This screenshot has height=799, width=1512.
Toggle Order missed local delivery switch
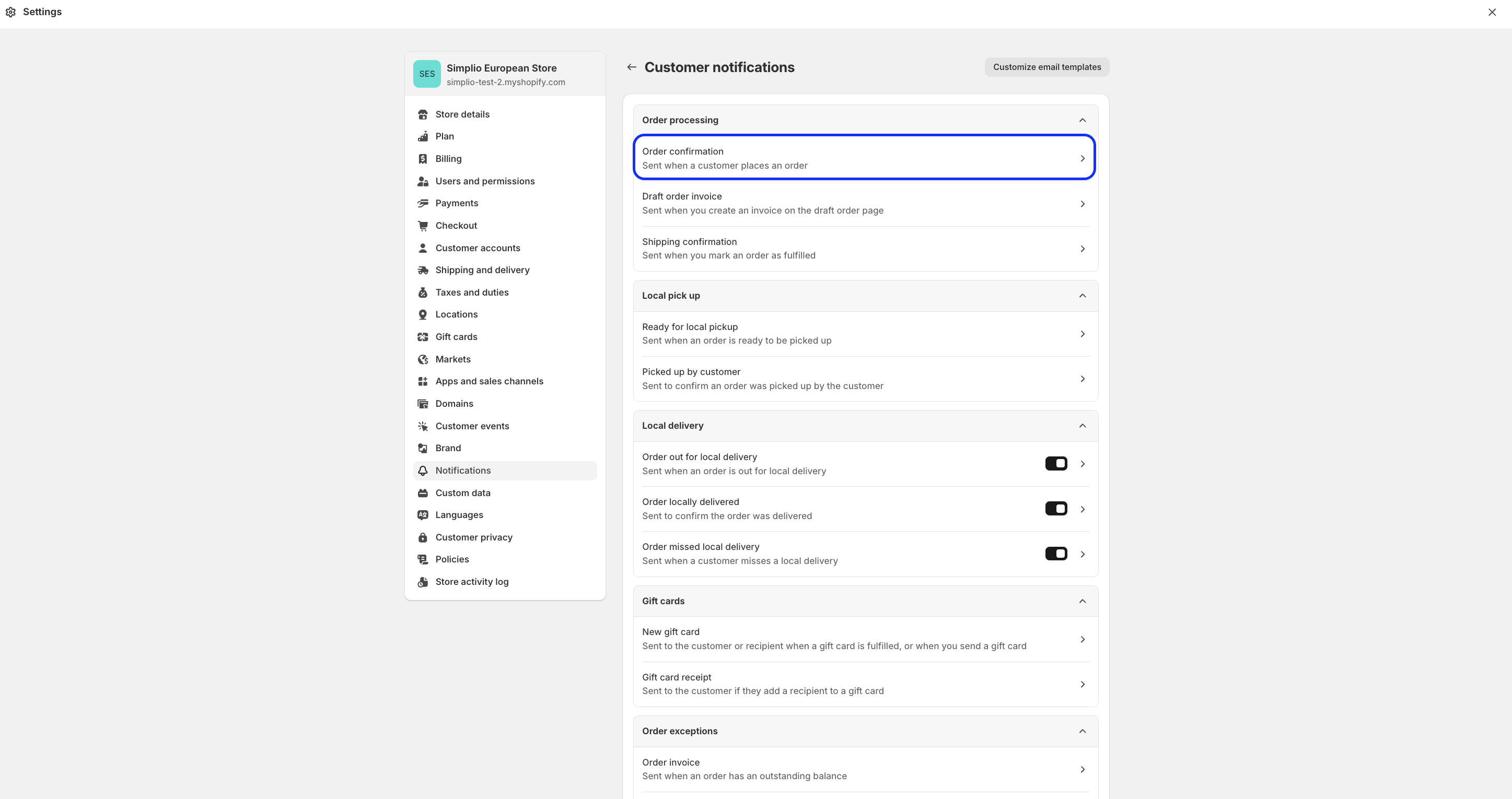pos(1056,554)
